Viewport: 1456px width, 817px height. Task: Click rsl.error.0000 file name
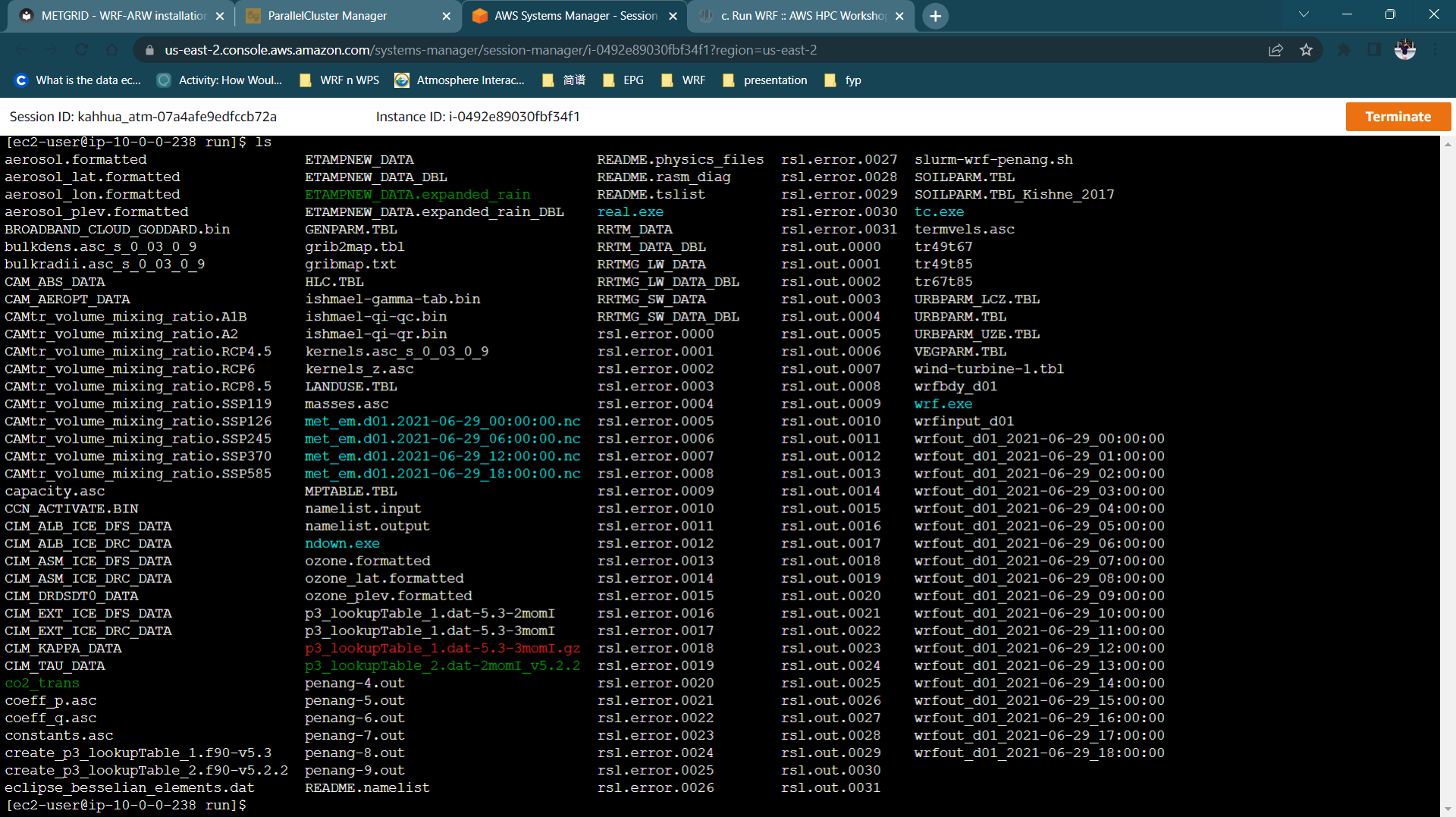point(655,334)
